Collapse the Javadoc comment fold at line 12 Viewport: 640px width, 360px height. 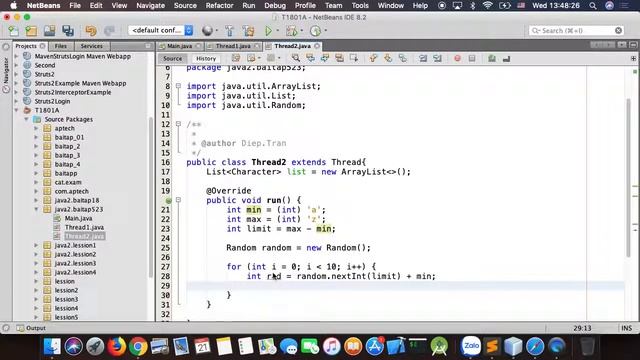click(x=178, y=124)
